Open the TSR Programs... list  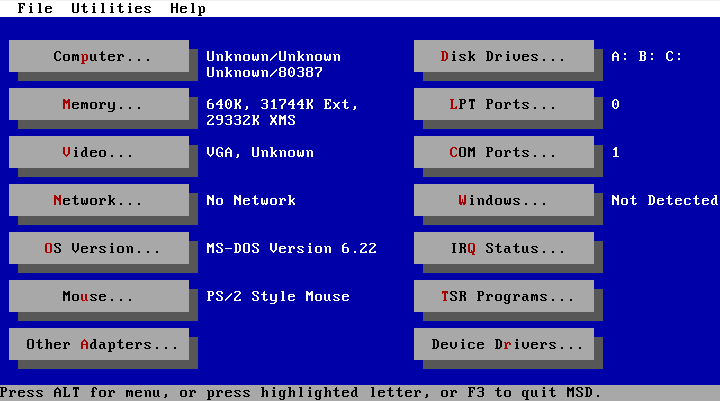tap(504, 296)
